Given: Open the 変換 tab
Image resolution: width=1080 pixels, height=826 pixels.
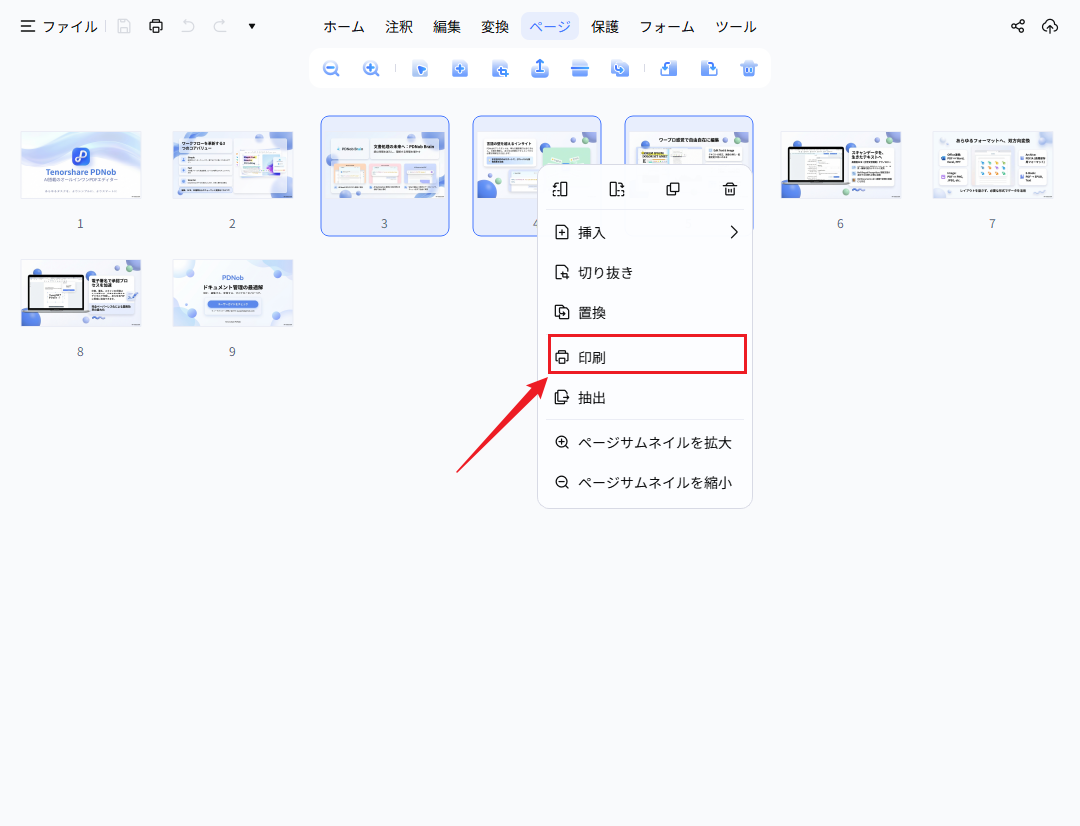Looking at the screenshot, I should point(495,26).
